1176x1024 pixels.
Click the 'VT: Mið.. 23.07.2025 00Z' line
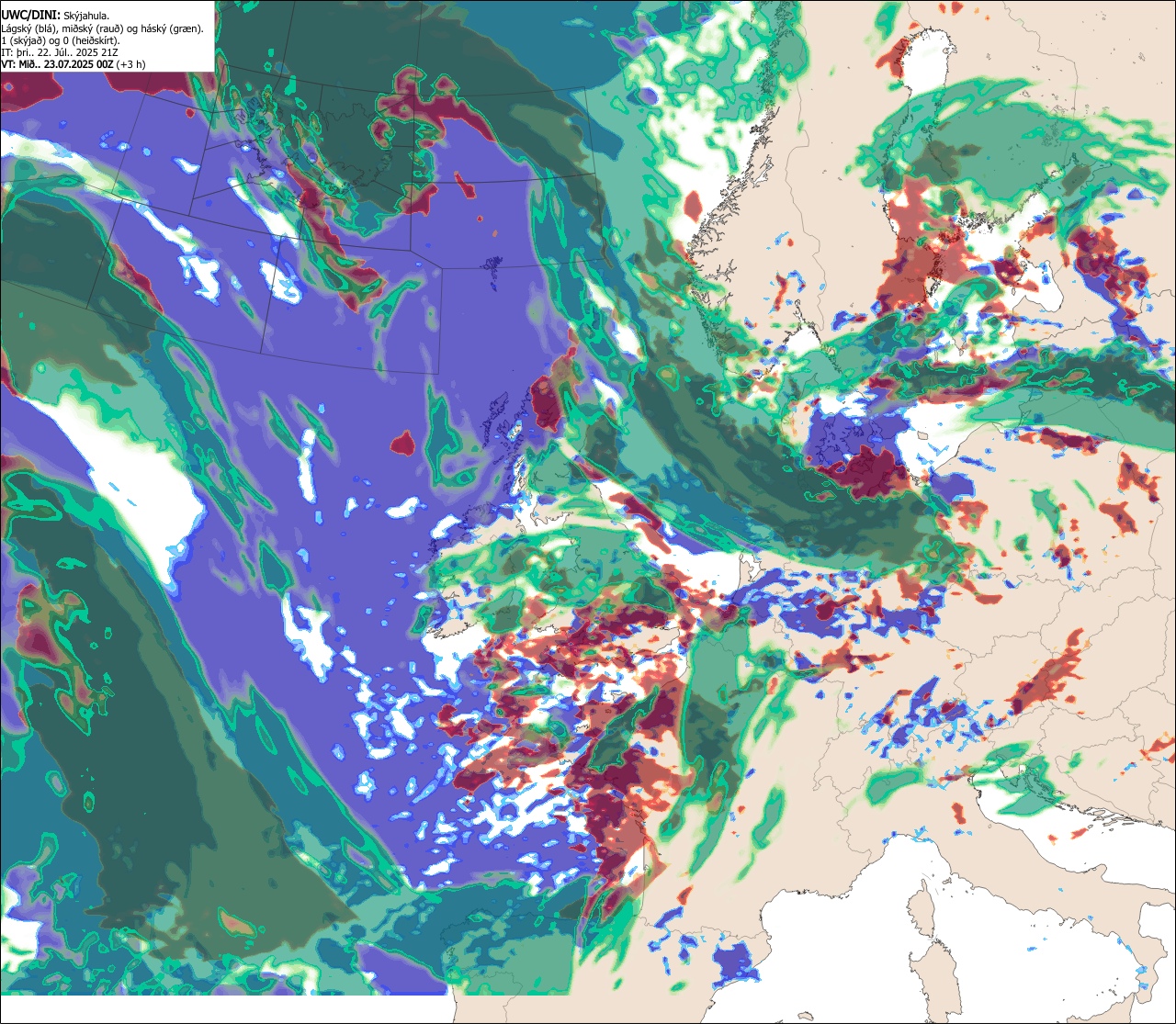pos(73,64)
